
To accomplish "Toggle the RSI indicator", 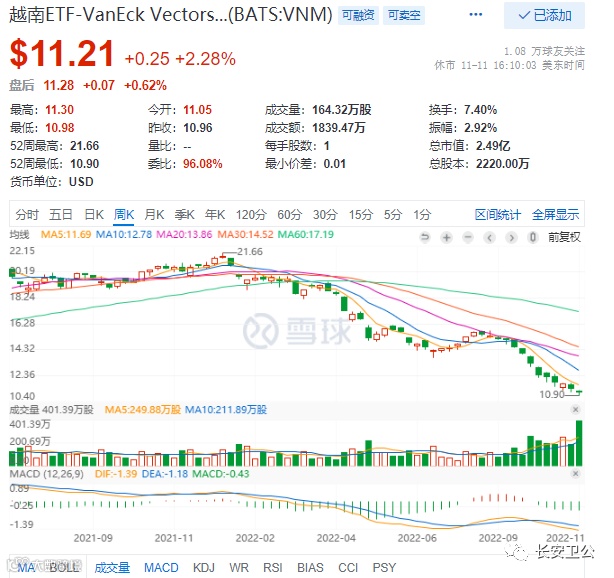I will coord(273,567).
